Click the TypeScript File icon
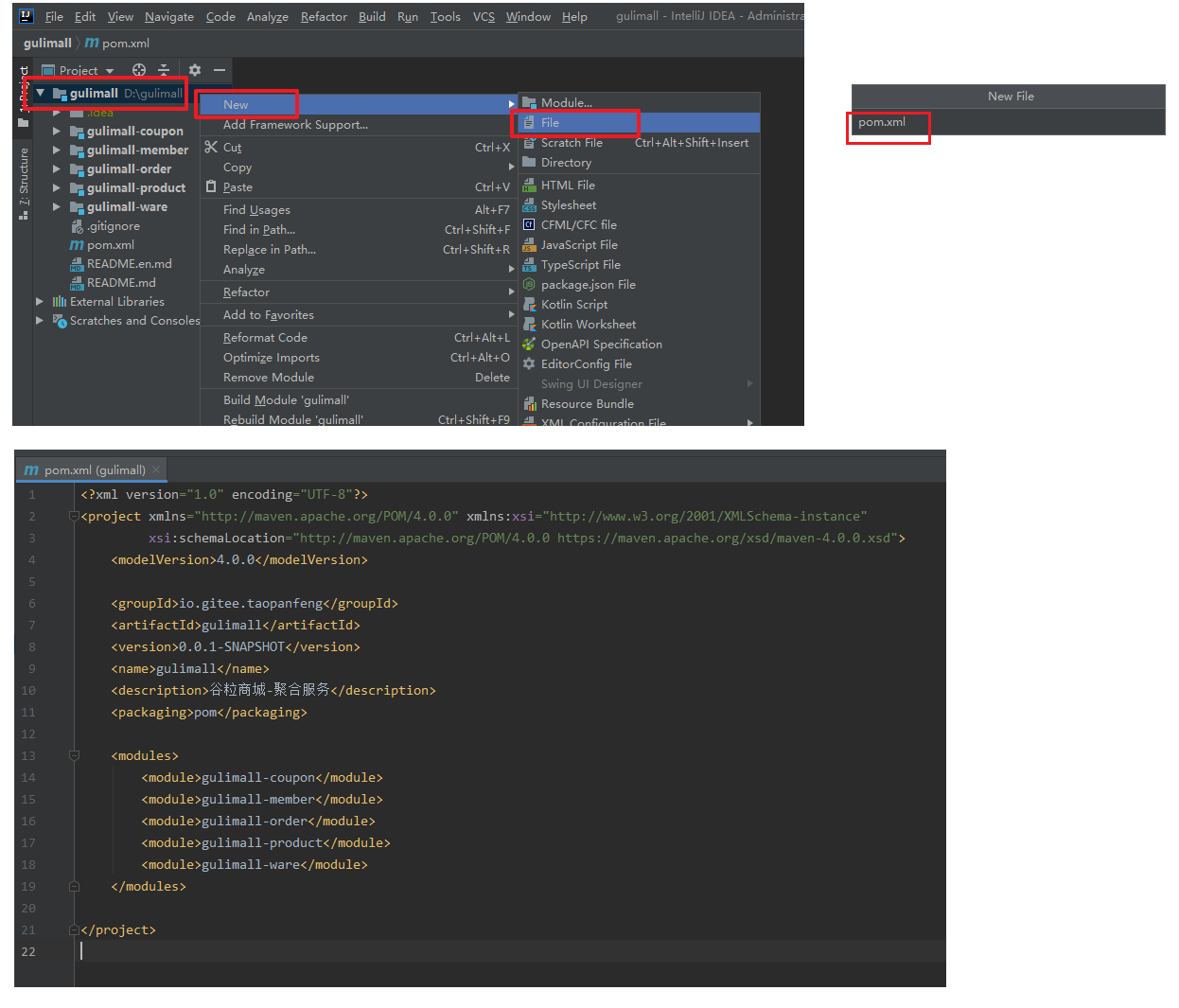This screenshot has width=1179, height=1008. tap(530, 265)
